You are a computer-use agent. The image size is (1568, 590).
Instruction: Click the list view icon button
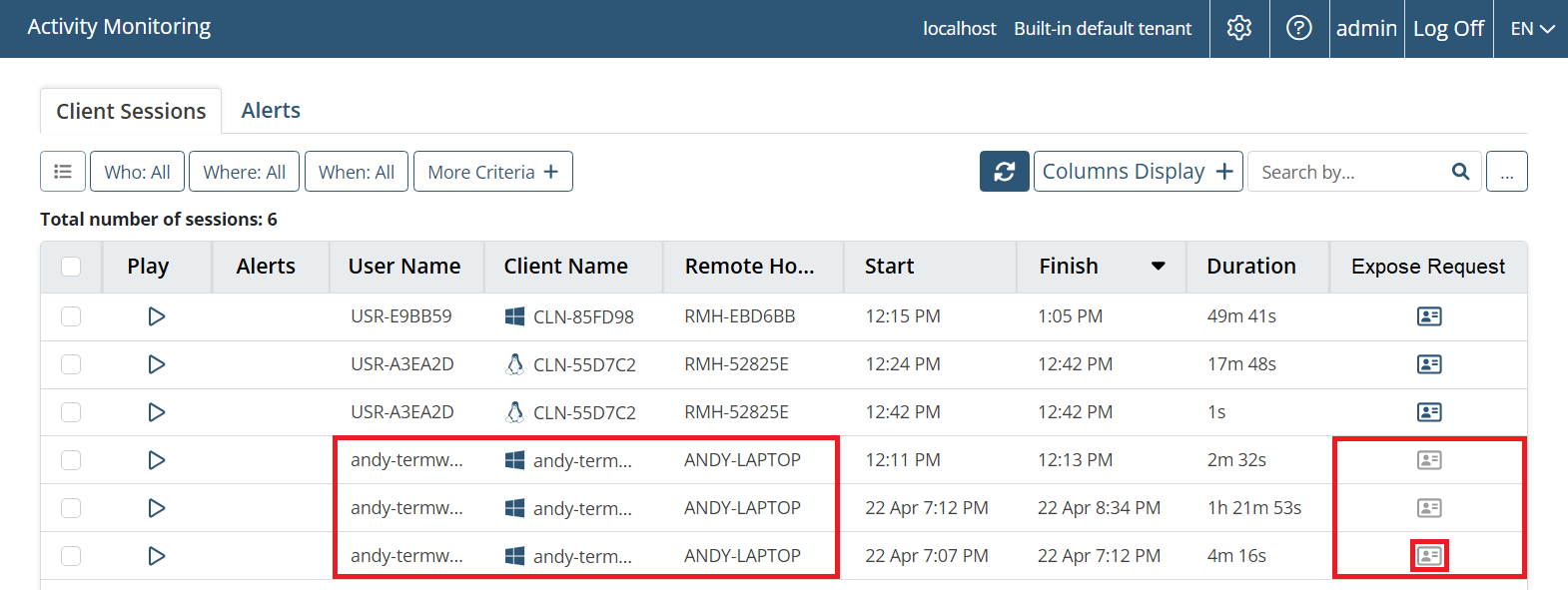coord(63,172)
